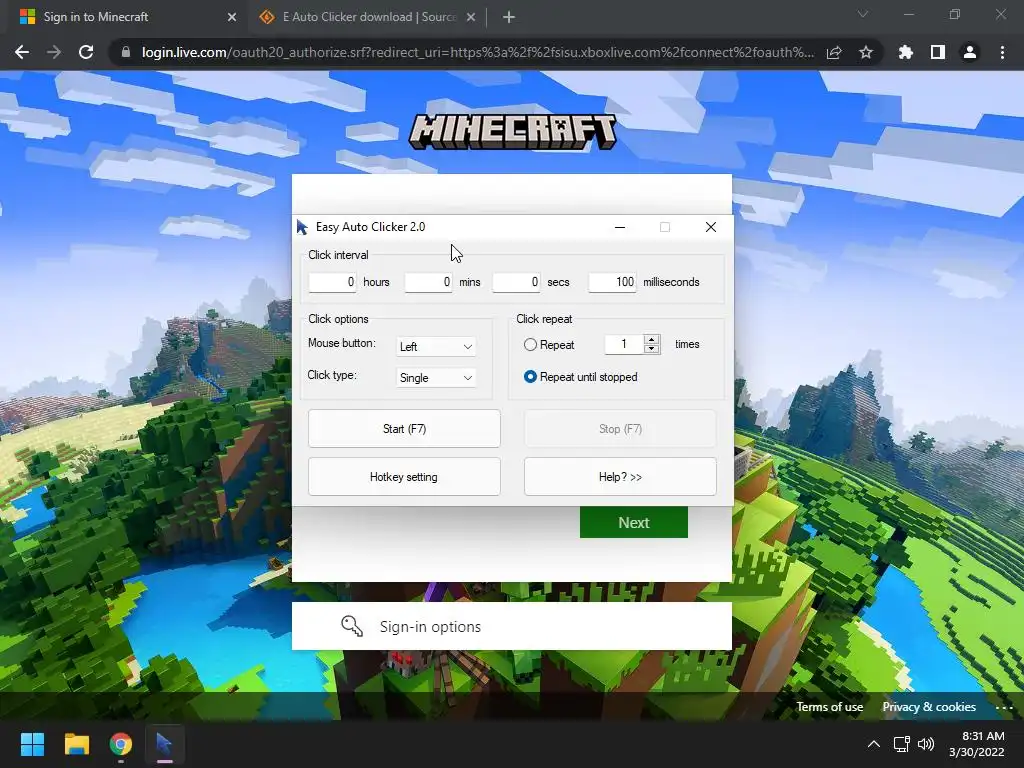Click the Minecraft logo
1024x768 pixels.
[x=513, y=131]
